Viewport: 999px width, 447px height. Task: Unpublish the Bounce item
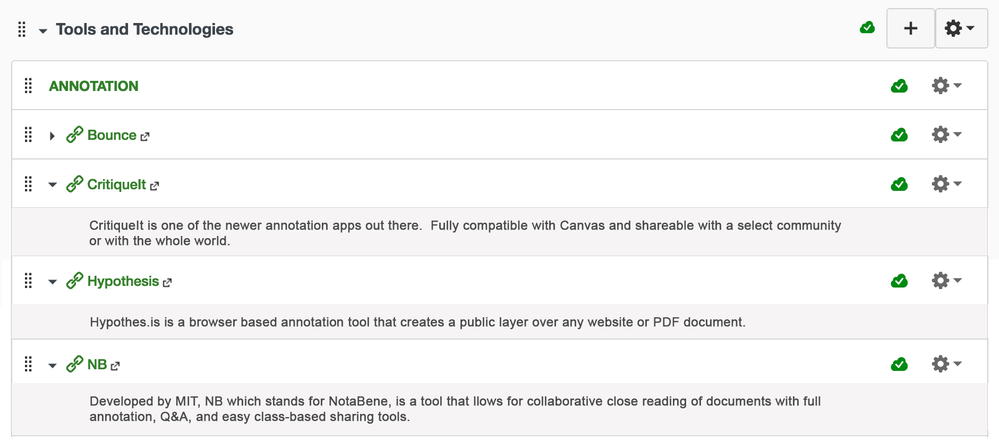tap(899, 135)
